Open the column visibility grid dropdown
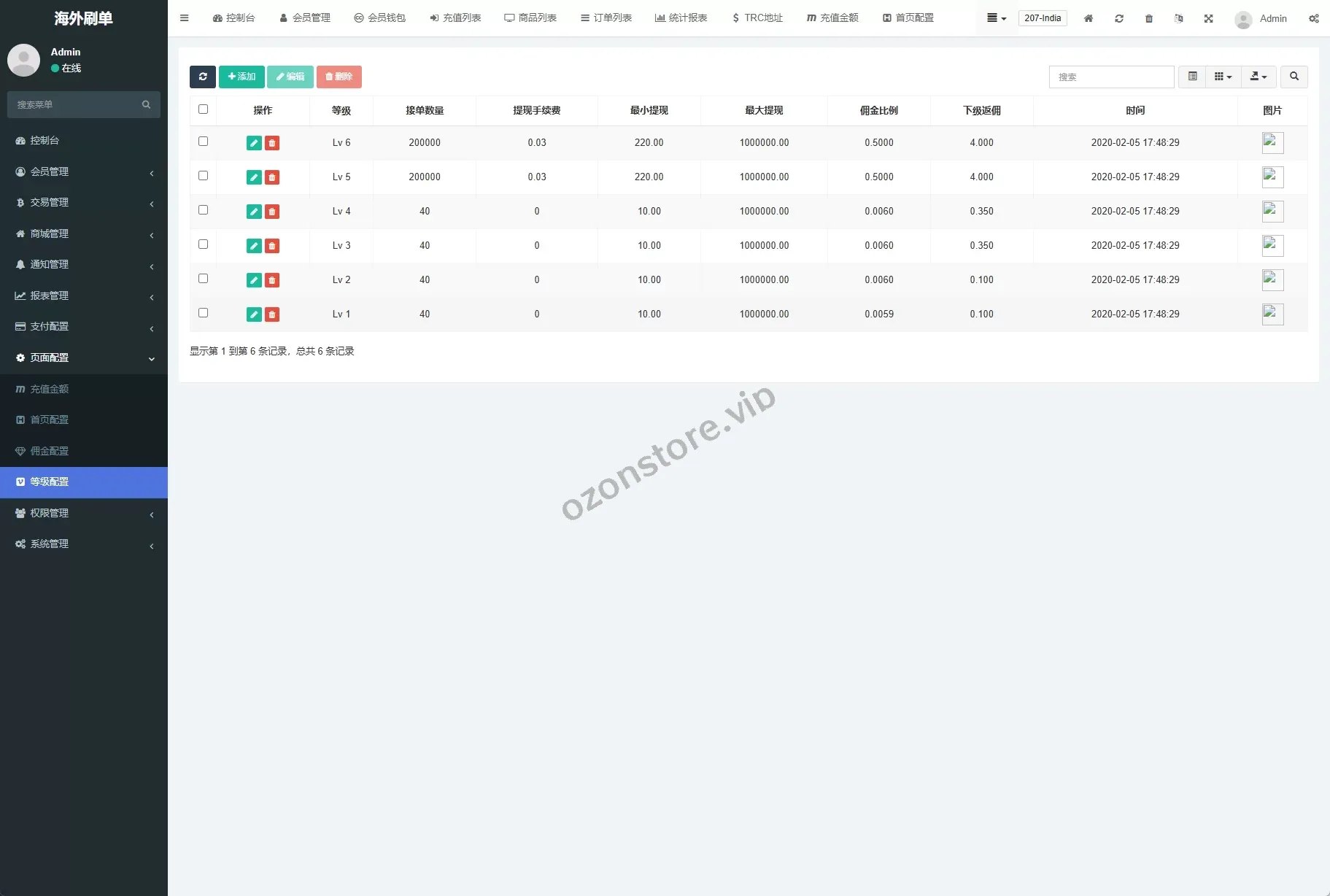Screen dimensions: 1330x896 [1223, 77]
